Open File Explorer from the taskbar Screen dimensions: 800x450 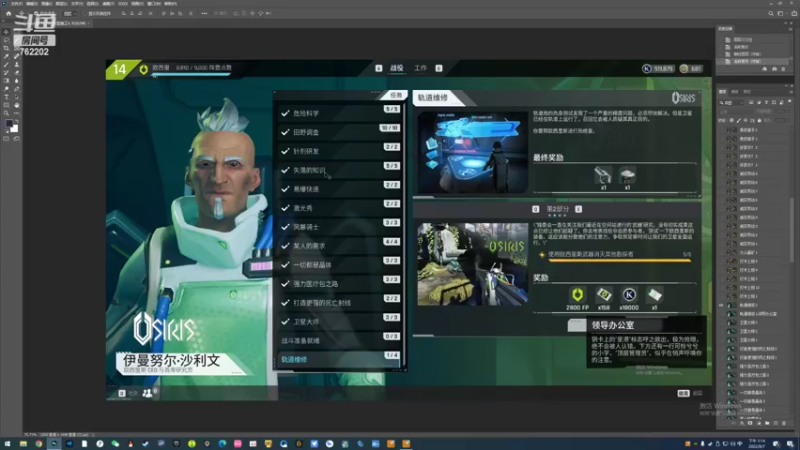[x=23, y=444]
